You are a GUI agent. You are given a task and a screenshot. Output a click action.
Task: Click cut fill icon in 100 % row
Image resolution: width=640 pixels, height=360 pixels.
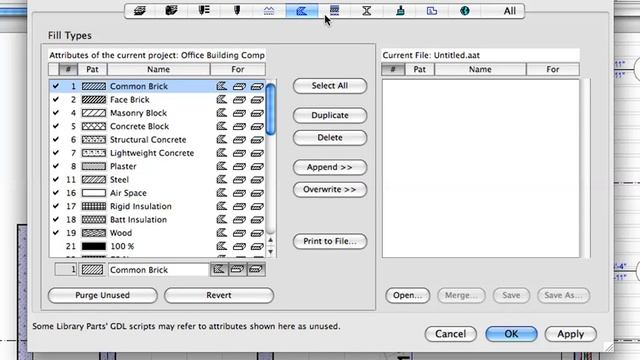coord(257,247)
